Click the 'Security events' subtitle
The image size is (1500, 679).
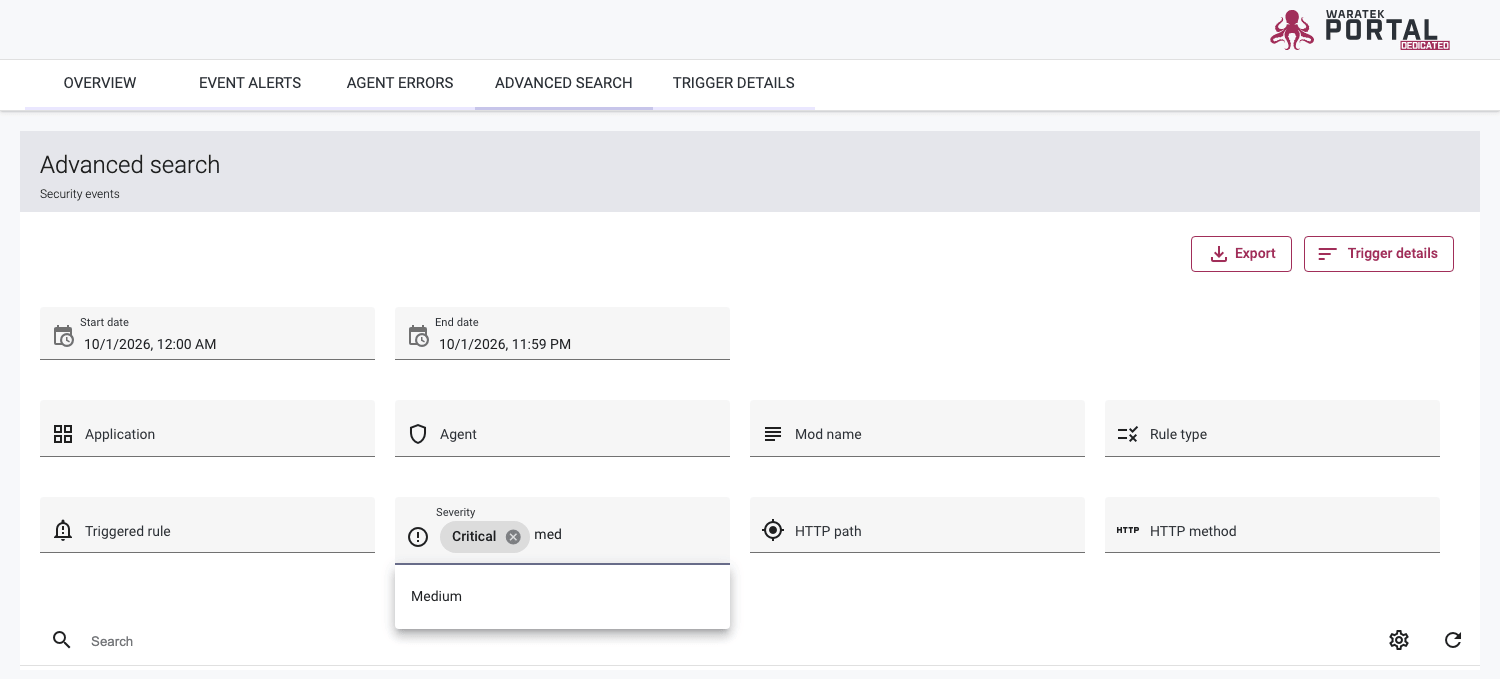[x=80, y=194]
